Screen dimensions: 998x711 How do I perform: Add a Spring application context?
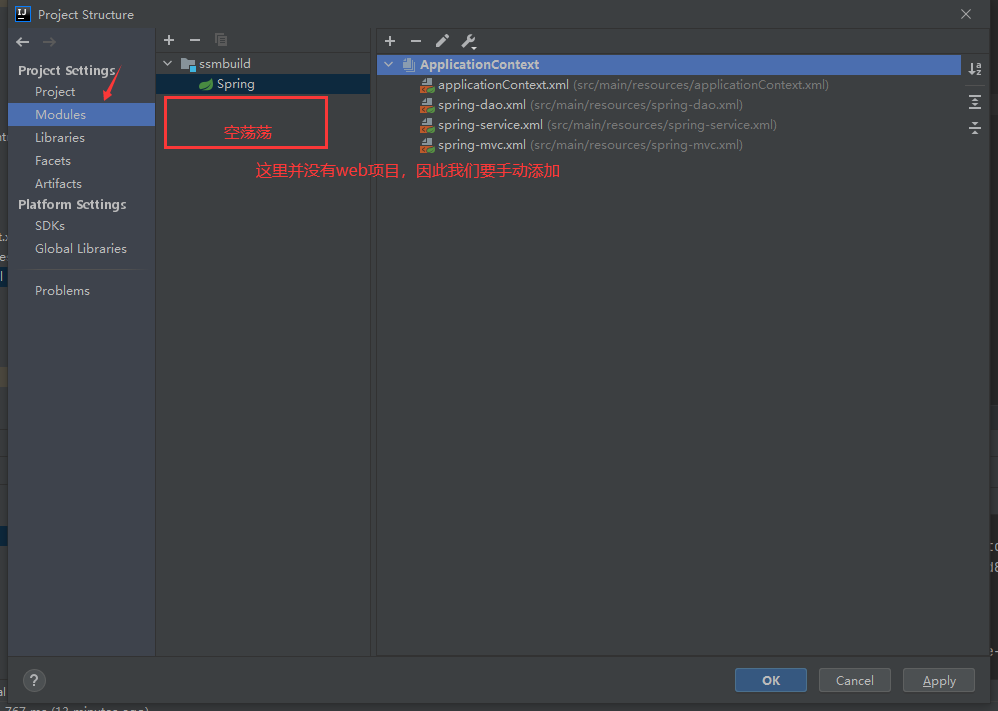coord(390,41)
